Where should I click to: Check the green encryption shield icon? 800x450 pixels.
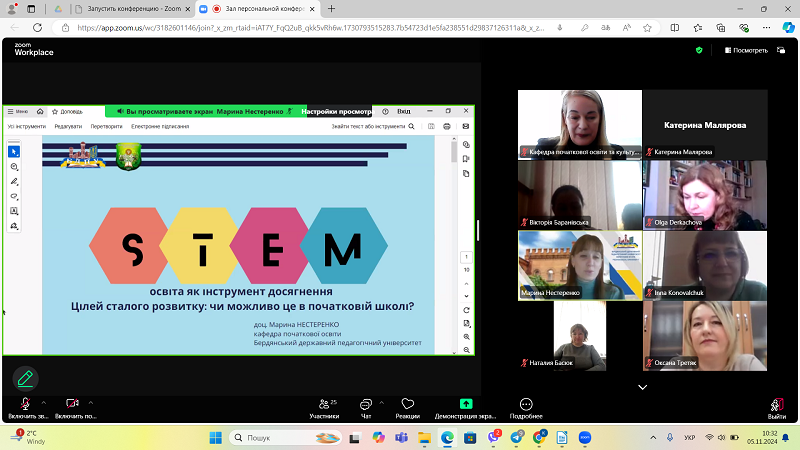[699, 50]
